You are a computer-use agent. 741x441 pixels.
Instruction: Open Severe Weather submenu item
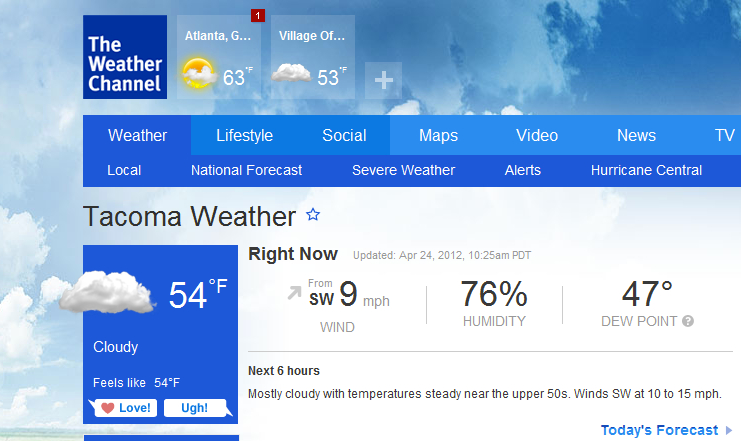(x=403, y=170)
